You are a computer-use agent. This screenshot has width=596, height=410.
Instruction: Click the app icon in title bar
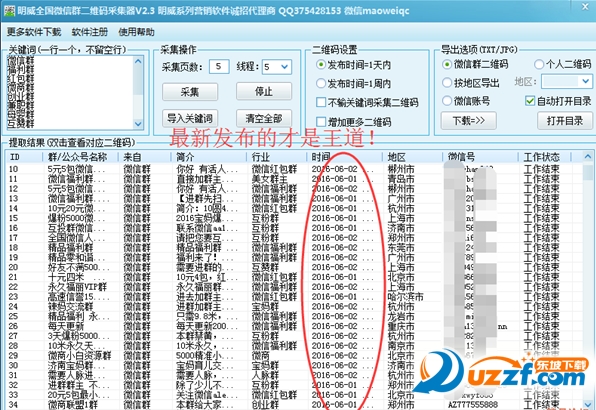point(9,10)
